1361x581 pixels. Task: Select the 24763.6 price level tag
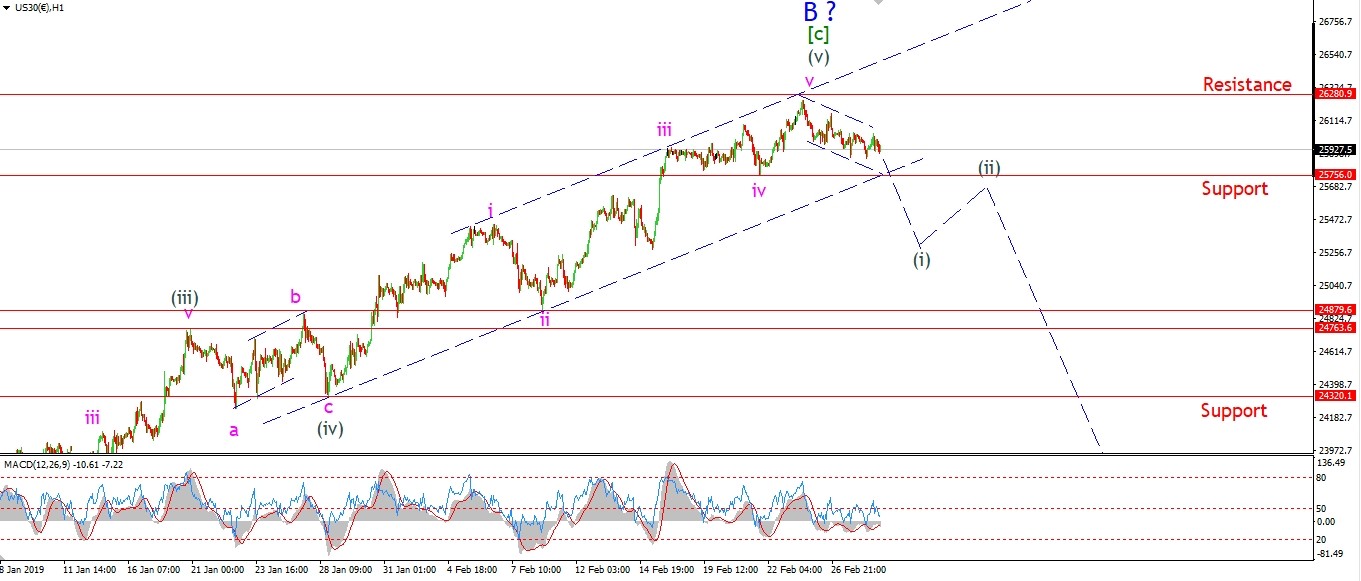pyautogui.click(x=1336, y=328)
